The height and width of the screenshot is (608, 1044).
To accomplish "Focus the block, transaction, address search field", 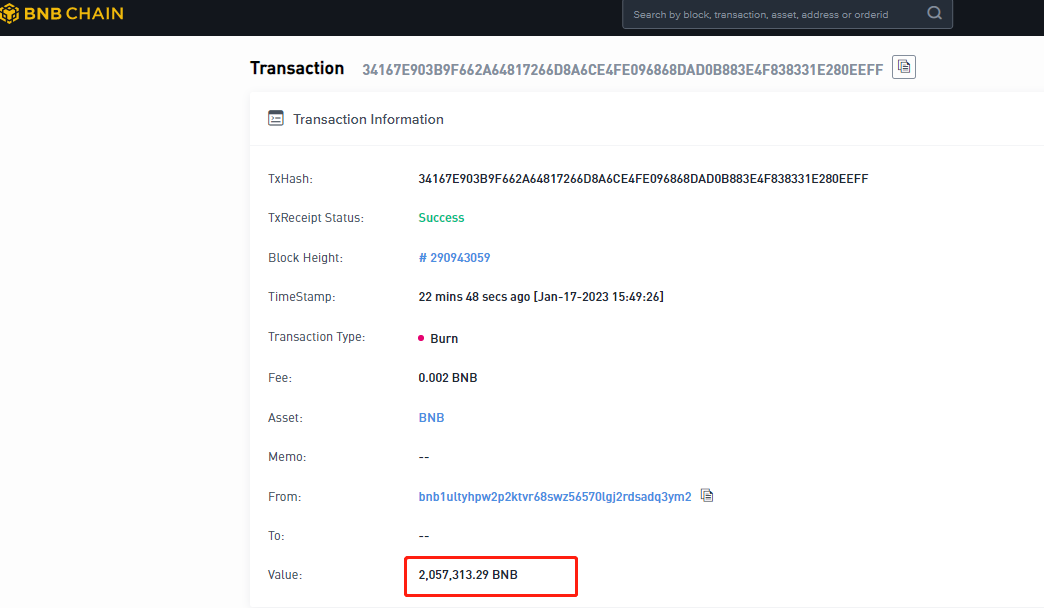I will click(770, 15).
